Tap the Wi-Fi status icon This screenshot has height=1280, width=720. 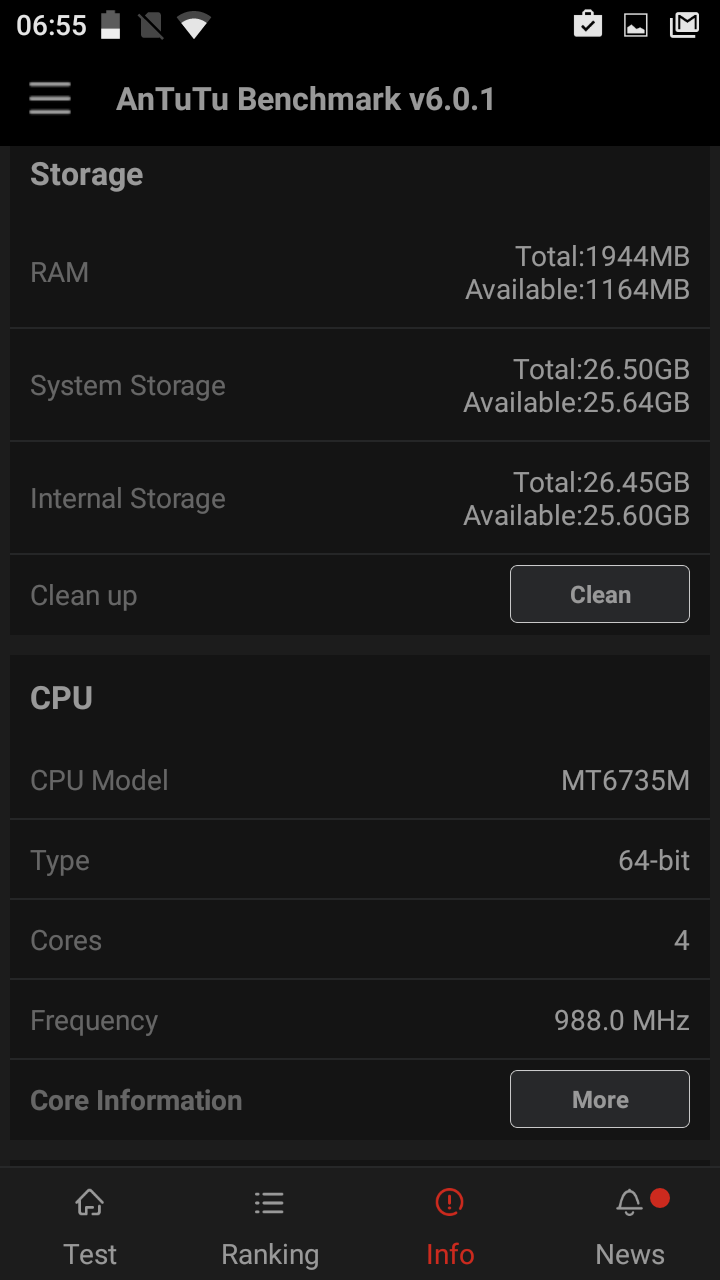(193, 25)
